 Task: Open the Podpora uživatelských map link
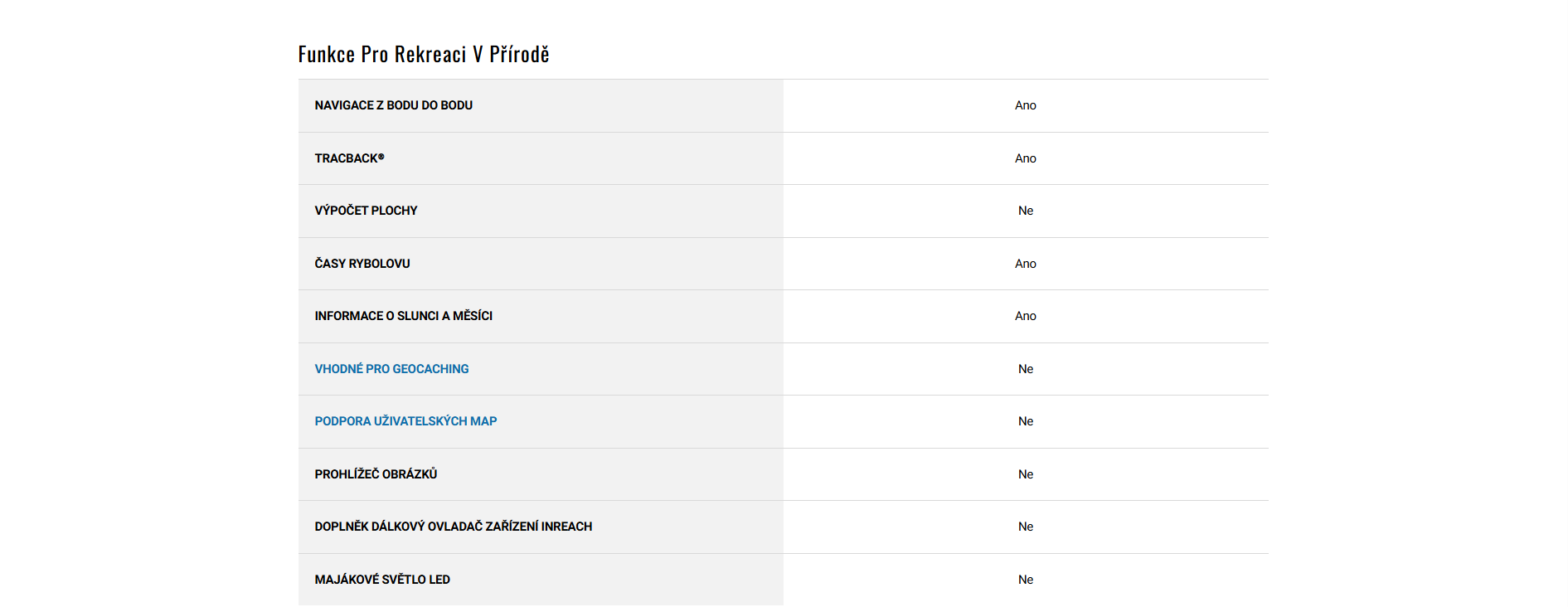(405, 421)
